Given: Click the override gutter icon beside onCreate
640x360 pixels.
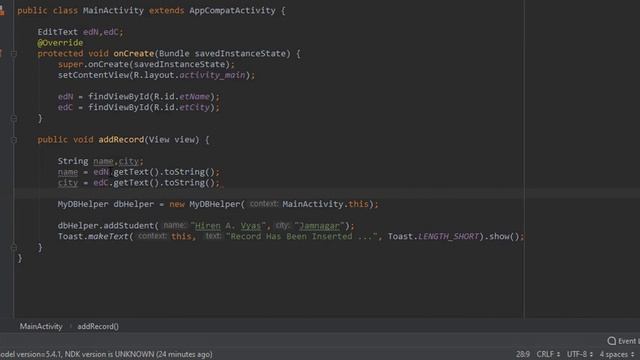Looking at the screenshot, I should [x=1, y=53].
